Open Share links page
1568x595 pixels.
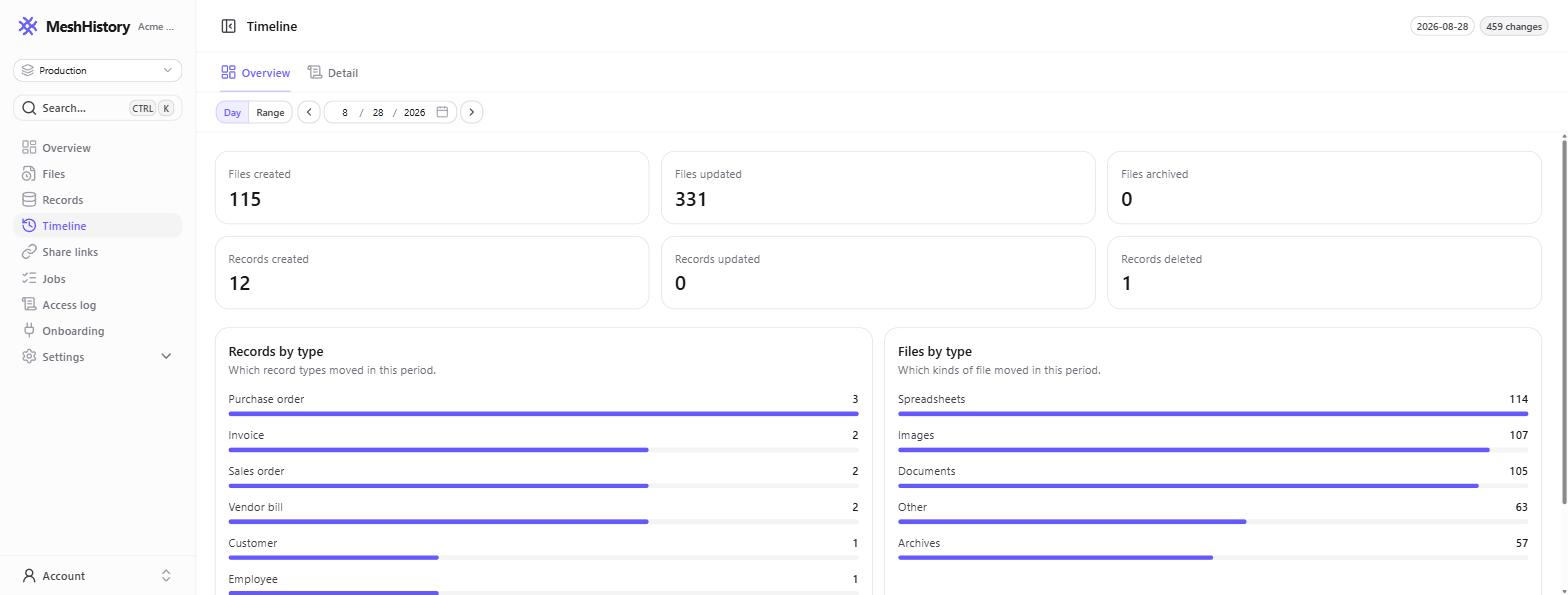pos(98,252)
